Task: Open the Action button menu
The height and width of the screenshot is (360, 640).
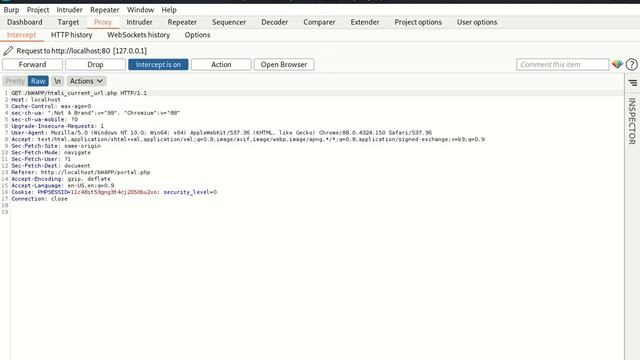Action: click(221, 64)
